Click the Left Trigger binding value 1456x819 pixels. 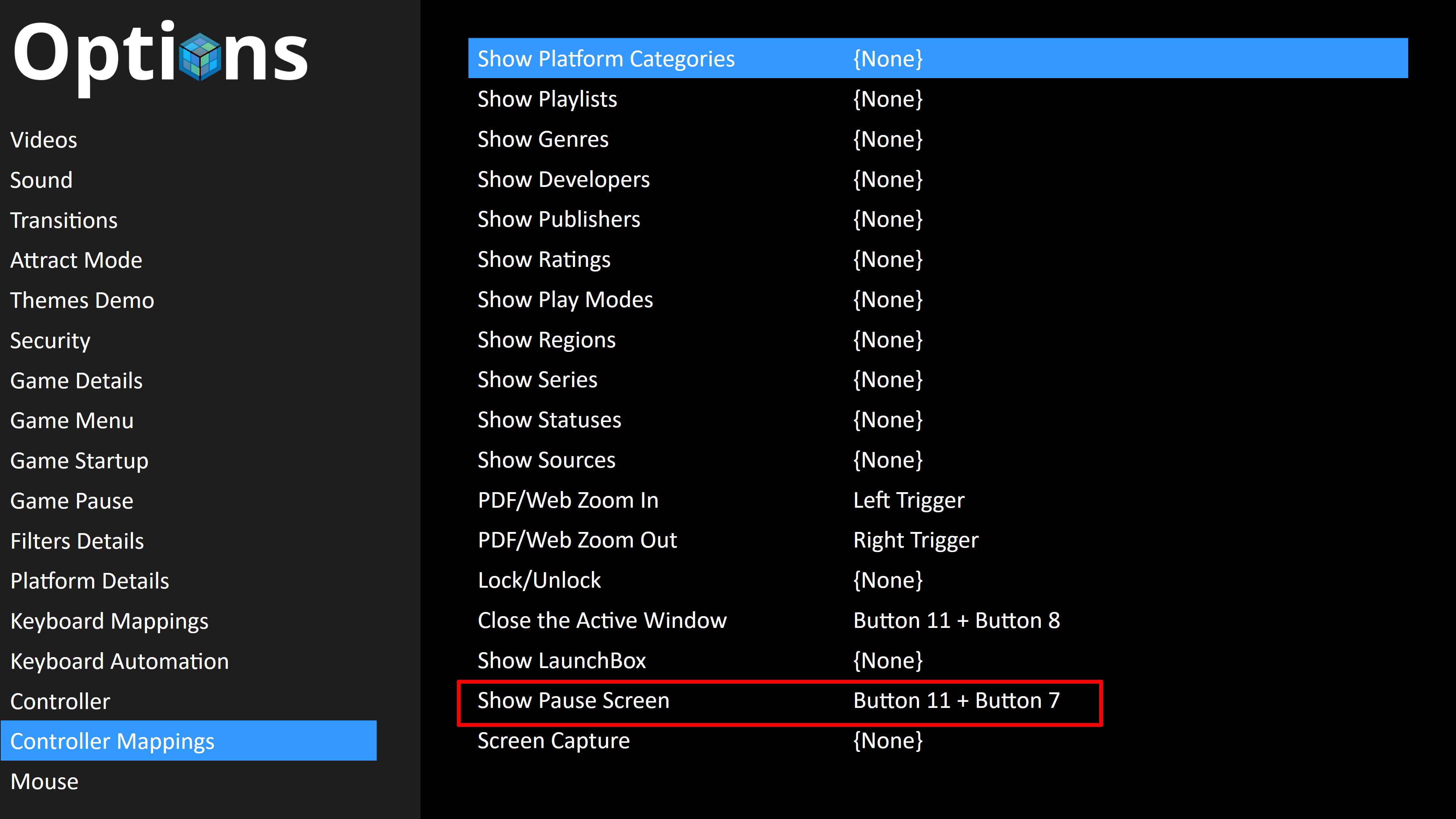pos(909,501)
